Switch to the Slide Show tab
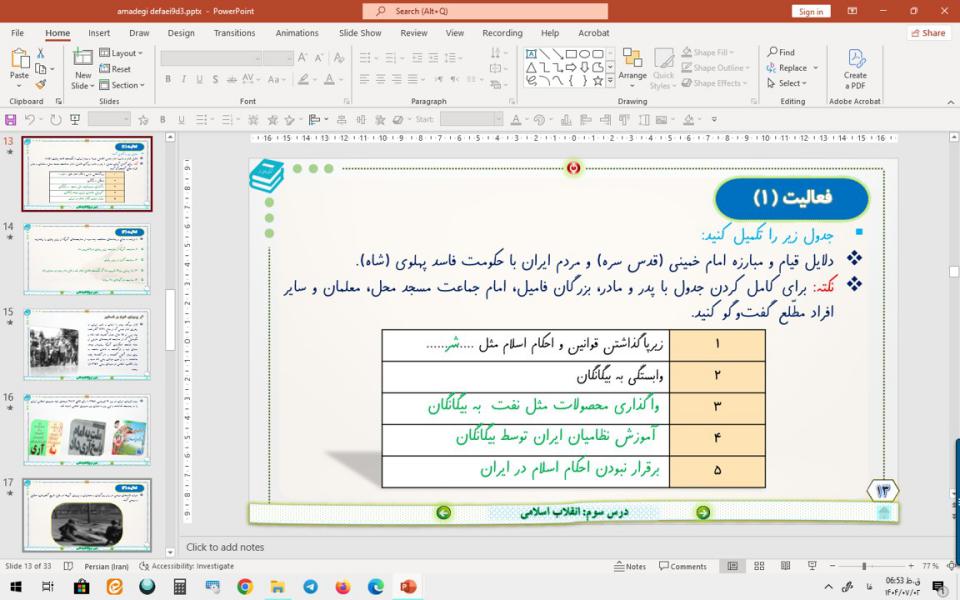This screenshot has height=600, width=960. click(x=360, y=33)
